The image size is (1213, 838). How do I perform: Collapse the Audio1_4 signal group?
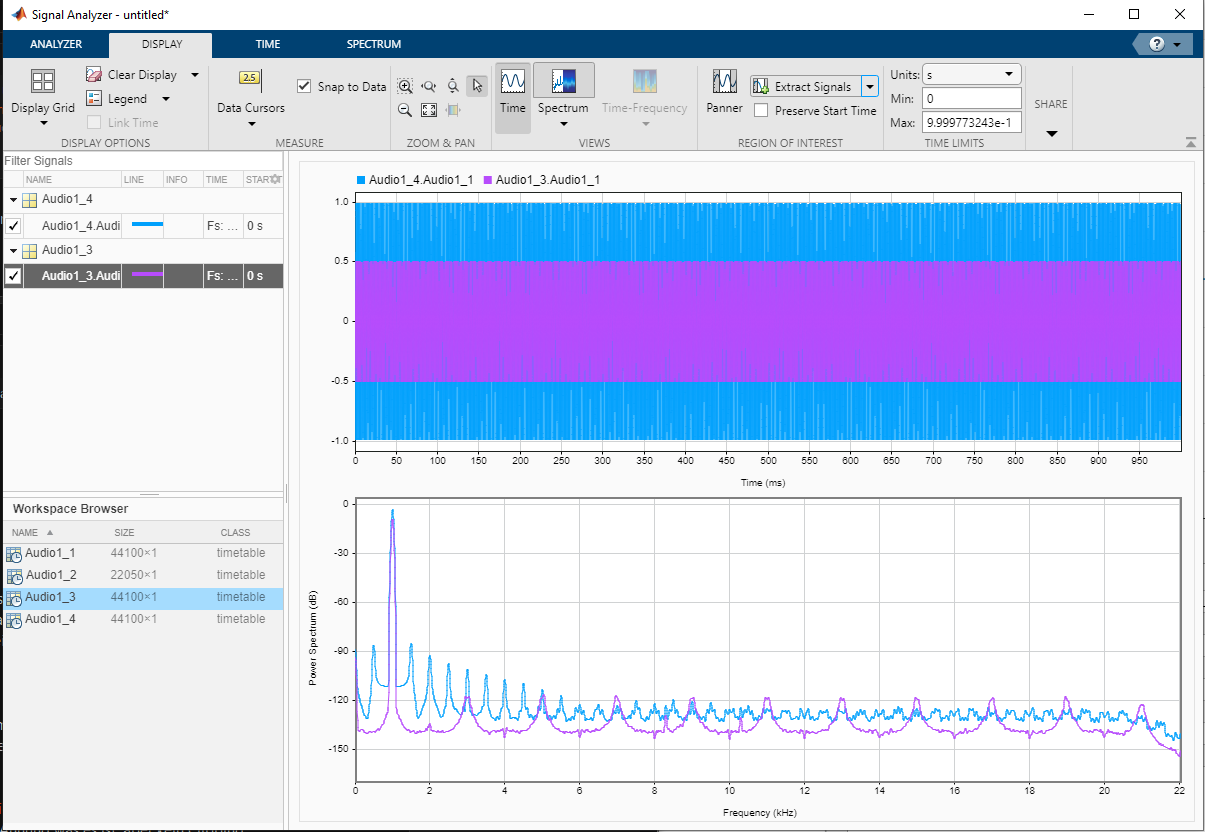tap(13, 200)
